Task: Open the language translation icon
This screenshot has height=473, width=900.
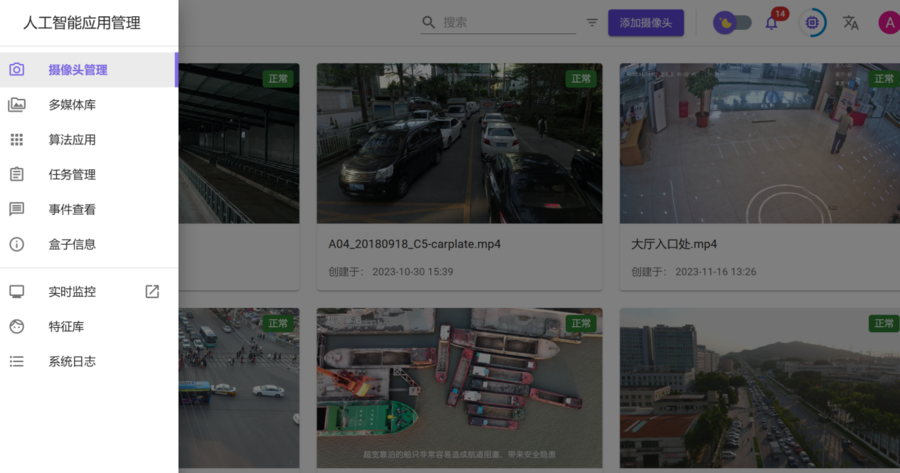Action: pos(850,22)
